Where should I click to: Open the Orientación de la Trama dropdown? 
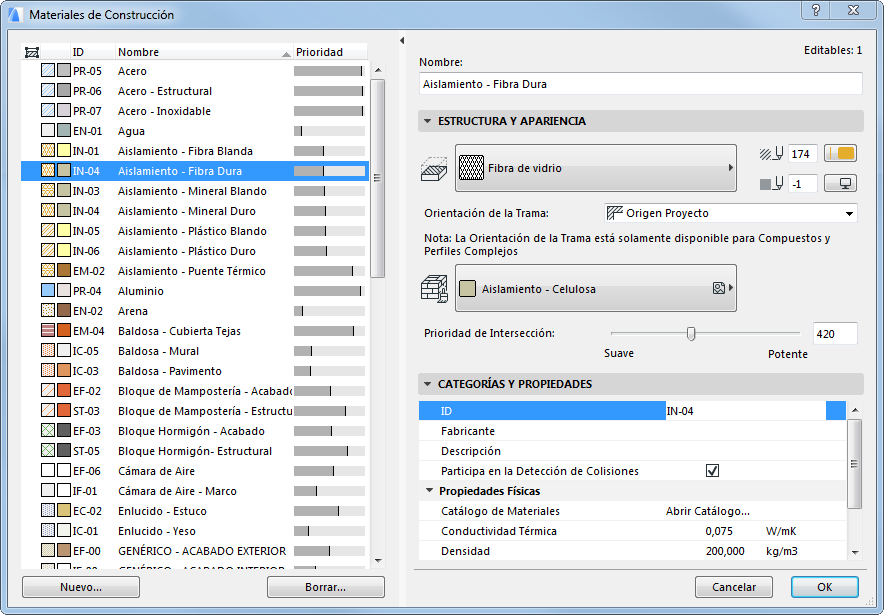coord(731,213)
